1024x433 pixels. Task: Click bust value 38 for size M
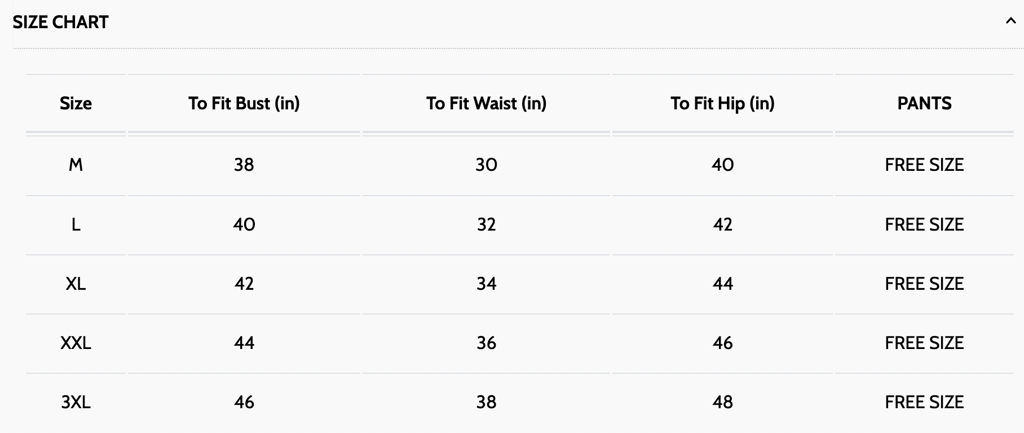(x=244, y=165)
